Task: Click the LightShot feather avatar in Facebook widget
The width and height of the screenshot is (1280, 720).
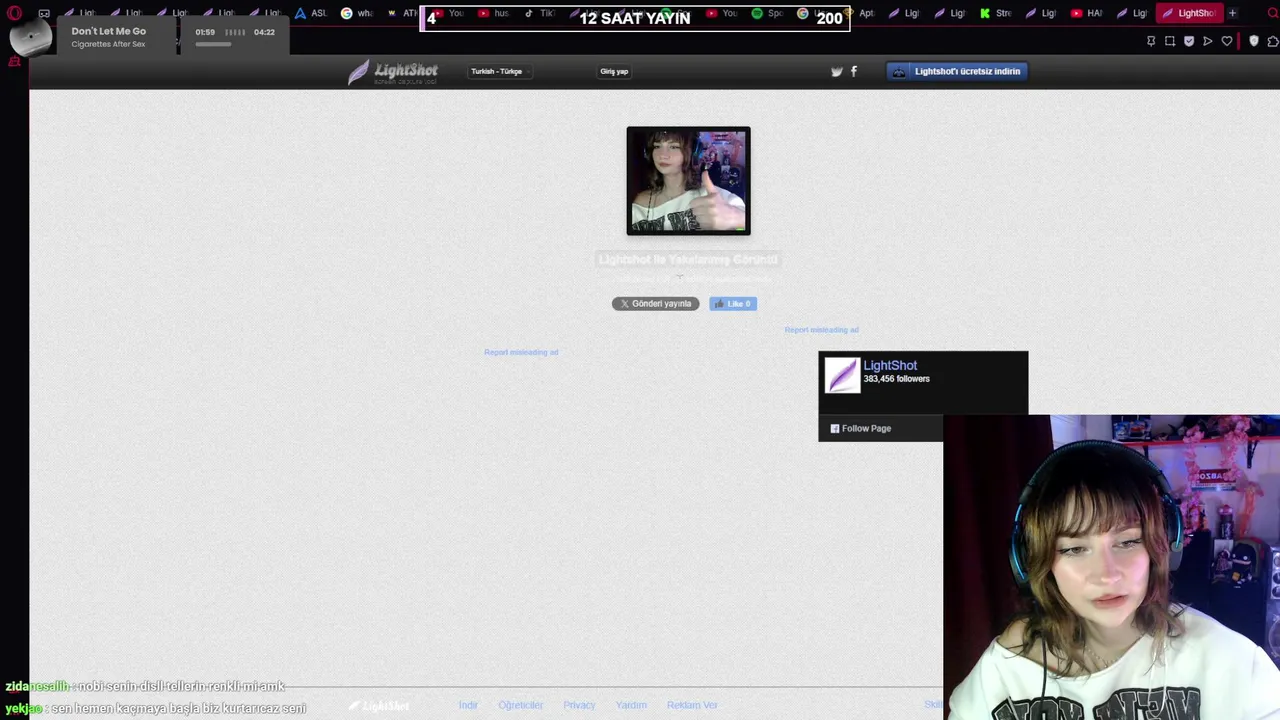Action: coord(842,375)
